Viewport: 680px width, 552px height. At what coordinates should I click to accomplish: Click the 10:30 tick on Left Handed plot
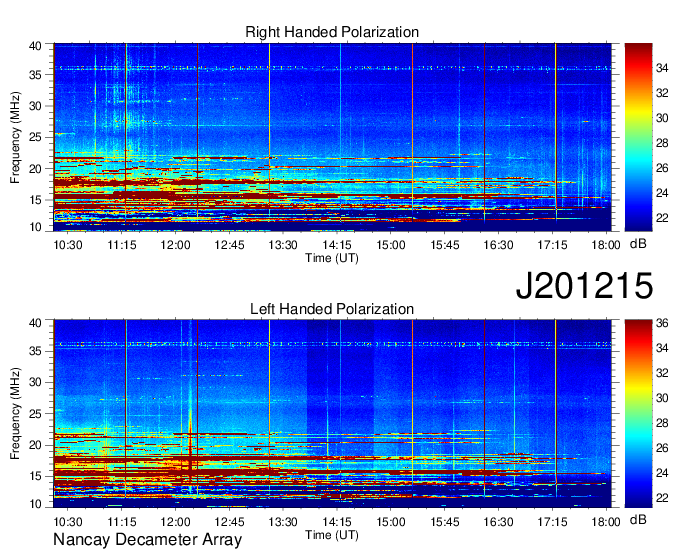coord(68,522)
